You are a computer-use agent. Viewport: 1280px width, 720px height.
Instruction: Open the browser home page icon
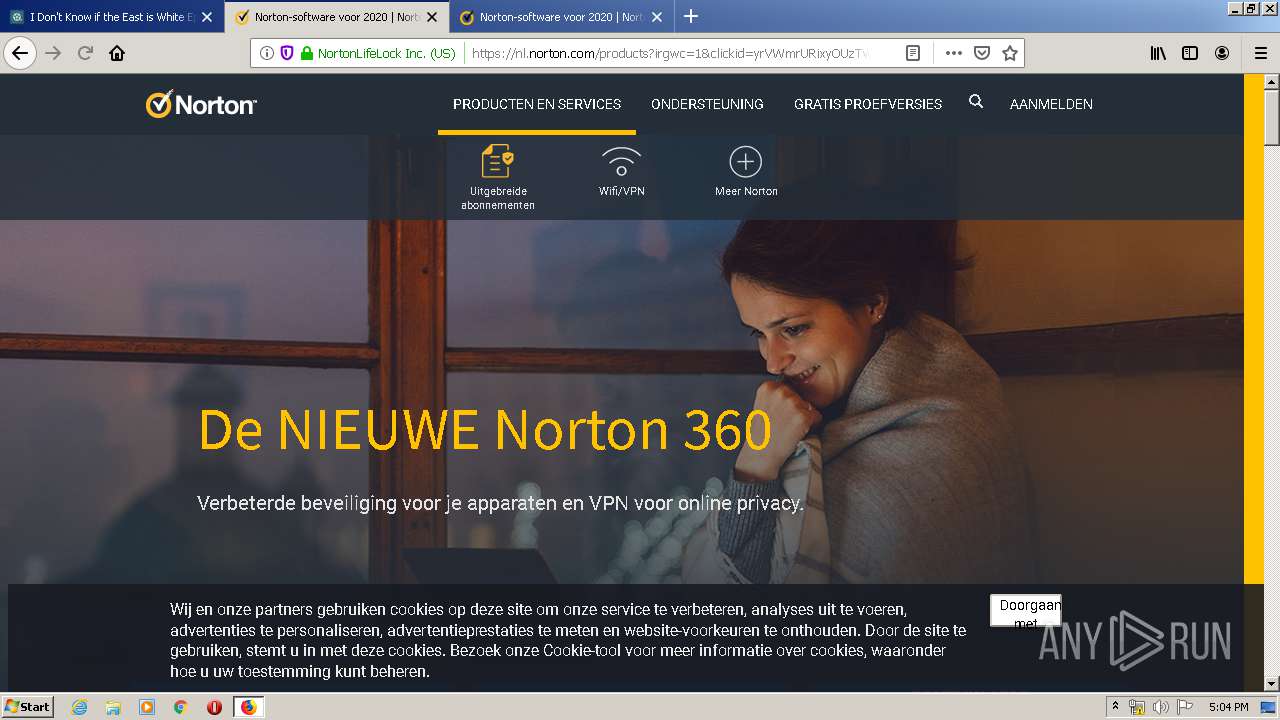coord(117,53)
